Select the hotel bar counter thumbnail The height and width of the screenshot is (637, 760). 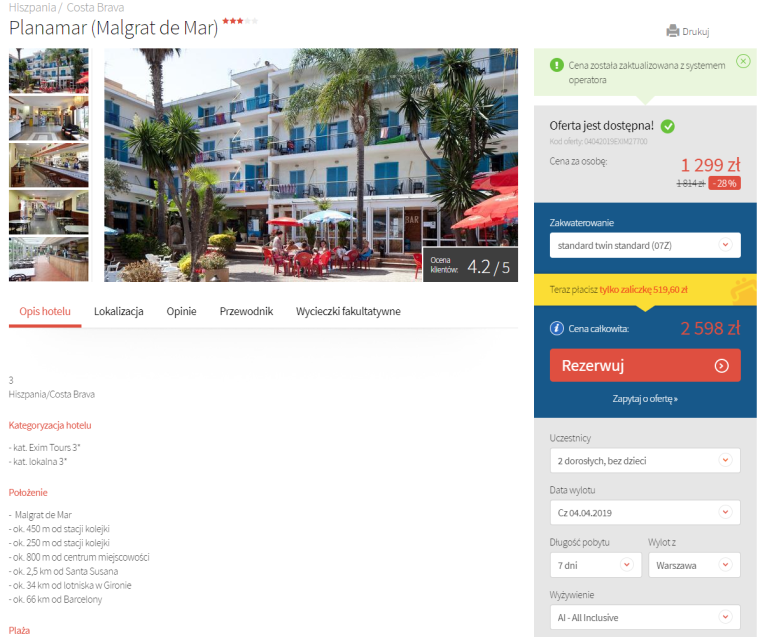48,165
